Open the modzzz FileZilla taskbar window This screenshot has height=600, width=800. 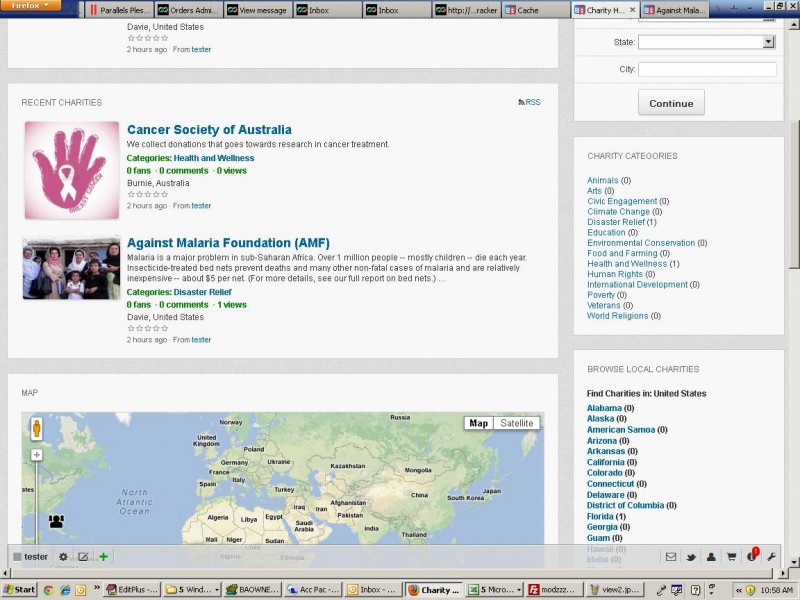point(554,590)
